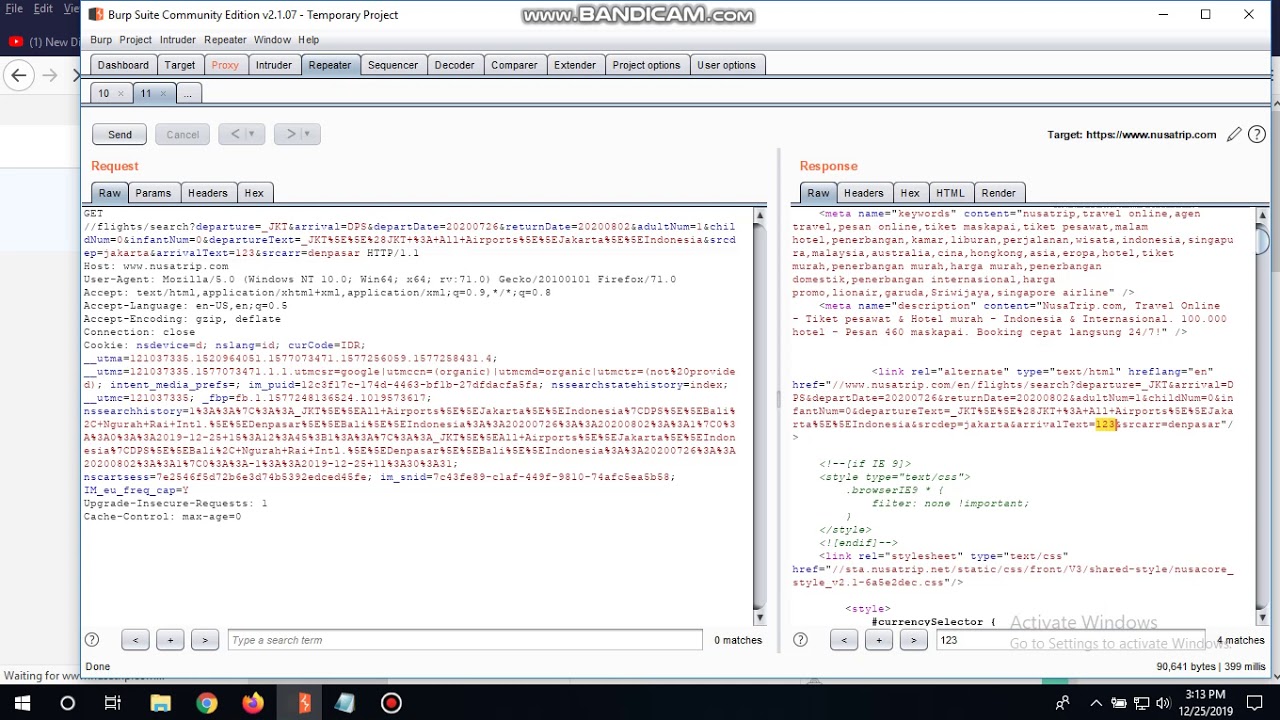Image resolution: width=1280 pixels, height=720 pixels.
Task: Select the response Raw tab
Action: (x=818, y=193)
